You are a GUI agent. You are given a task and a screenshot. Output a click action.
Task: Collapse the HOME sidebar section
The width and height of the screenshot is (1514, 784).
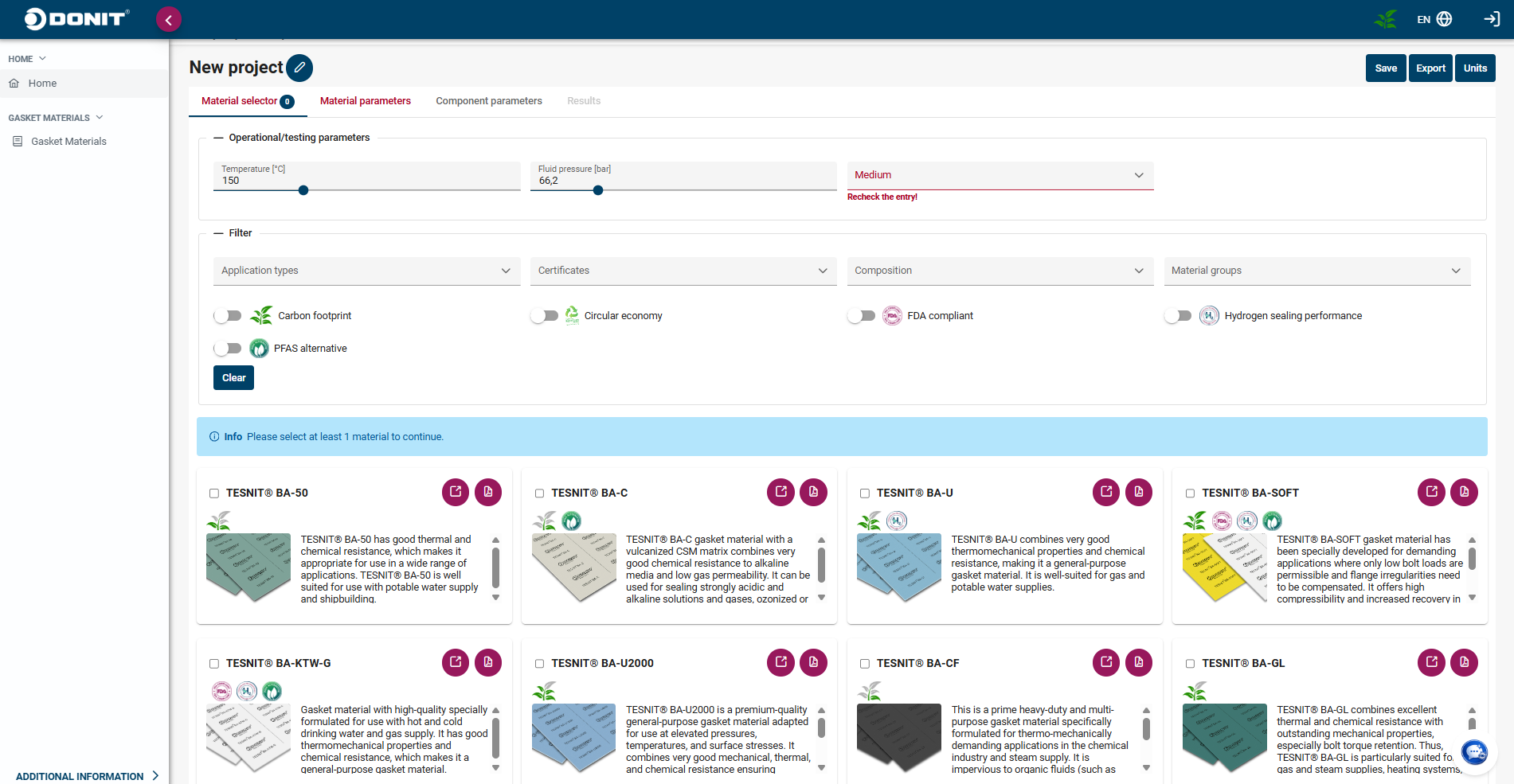tap(27, 59)
